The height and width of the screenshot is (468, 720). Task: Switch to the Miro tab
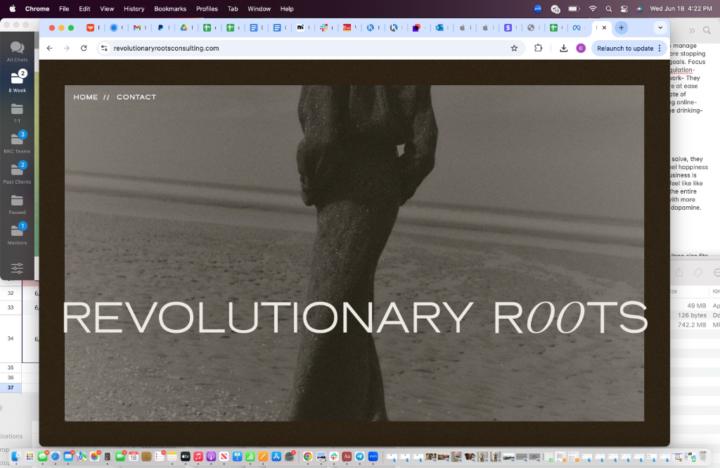click(300, 28)
